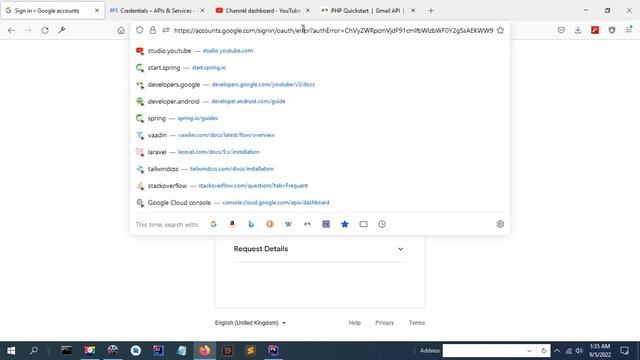Reload the current page
This screenshot has width=640, height=360.
[45, 30]
